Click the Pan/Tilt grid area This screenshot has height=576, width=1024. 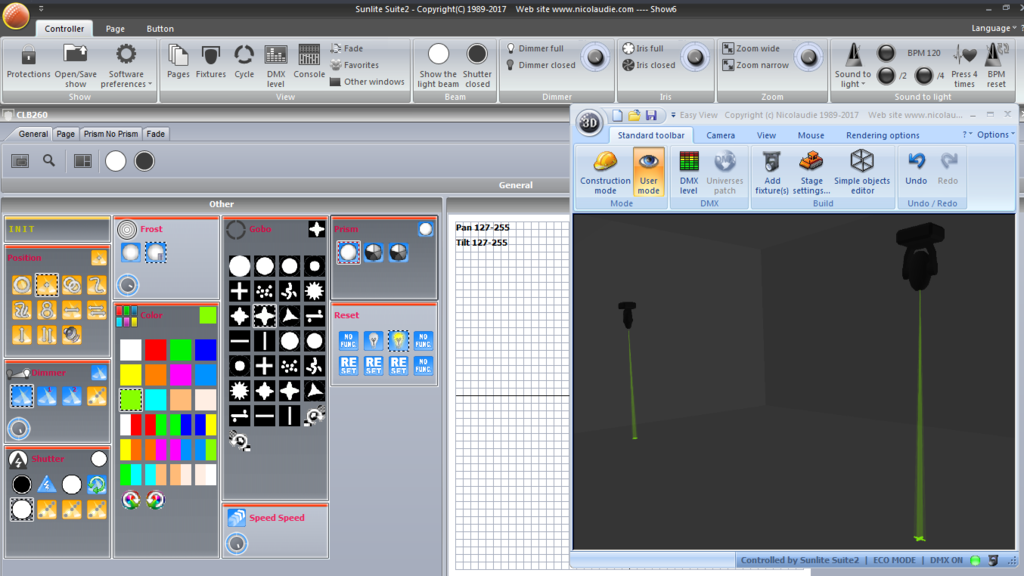click(x=512, y=395)
